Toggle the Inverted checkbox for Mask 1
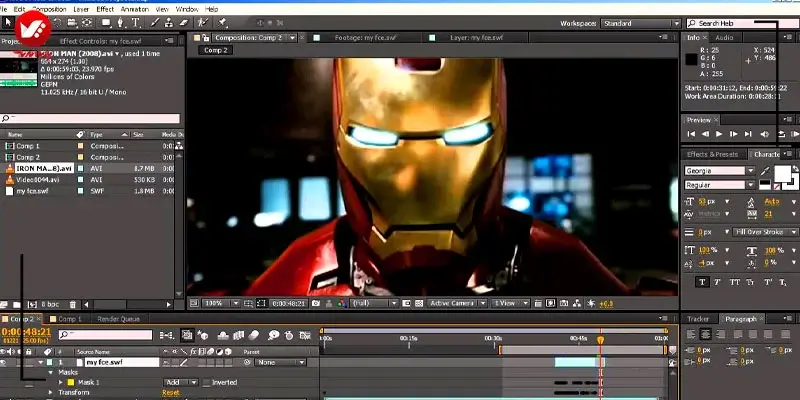This screenshot has height=400, width=800. click(206, 382)
